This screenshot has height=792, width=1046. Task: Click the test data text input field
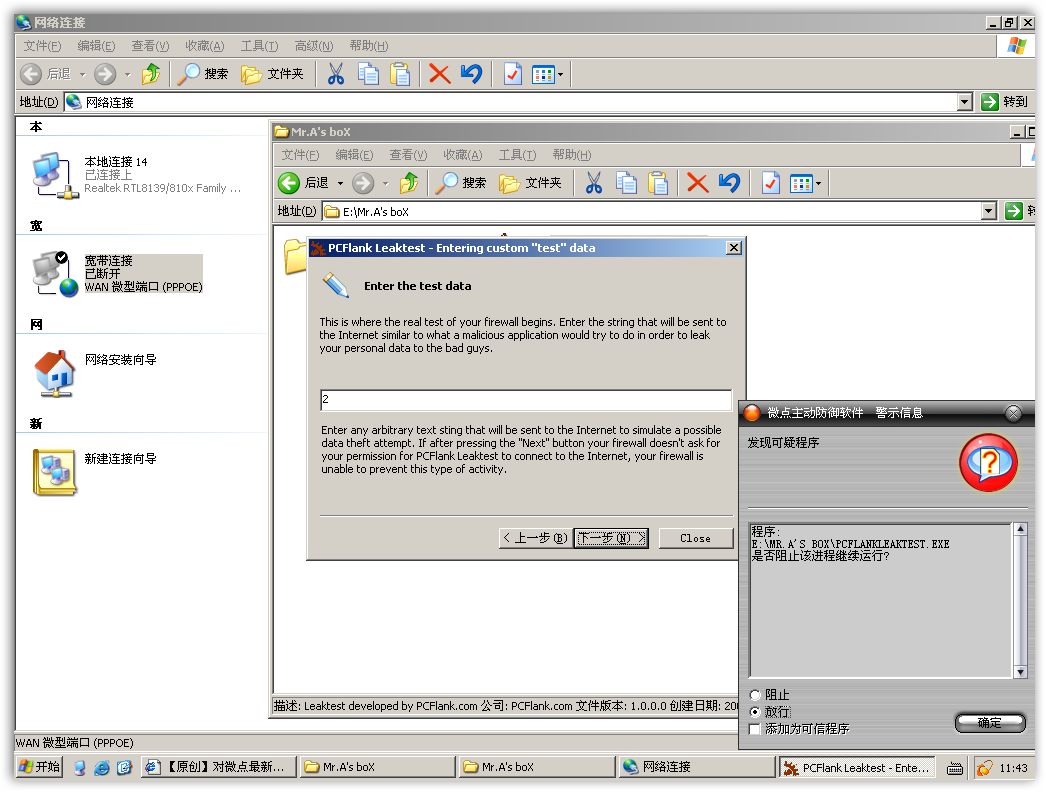click(x=526, y=400)
